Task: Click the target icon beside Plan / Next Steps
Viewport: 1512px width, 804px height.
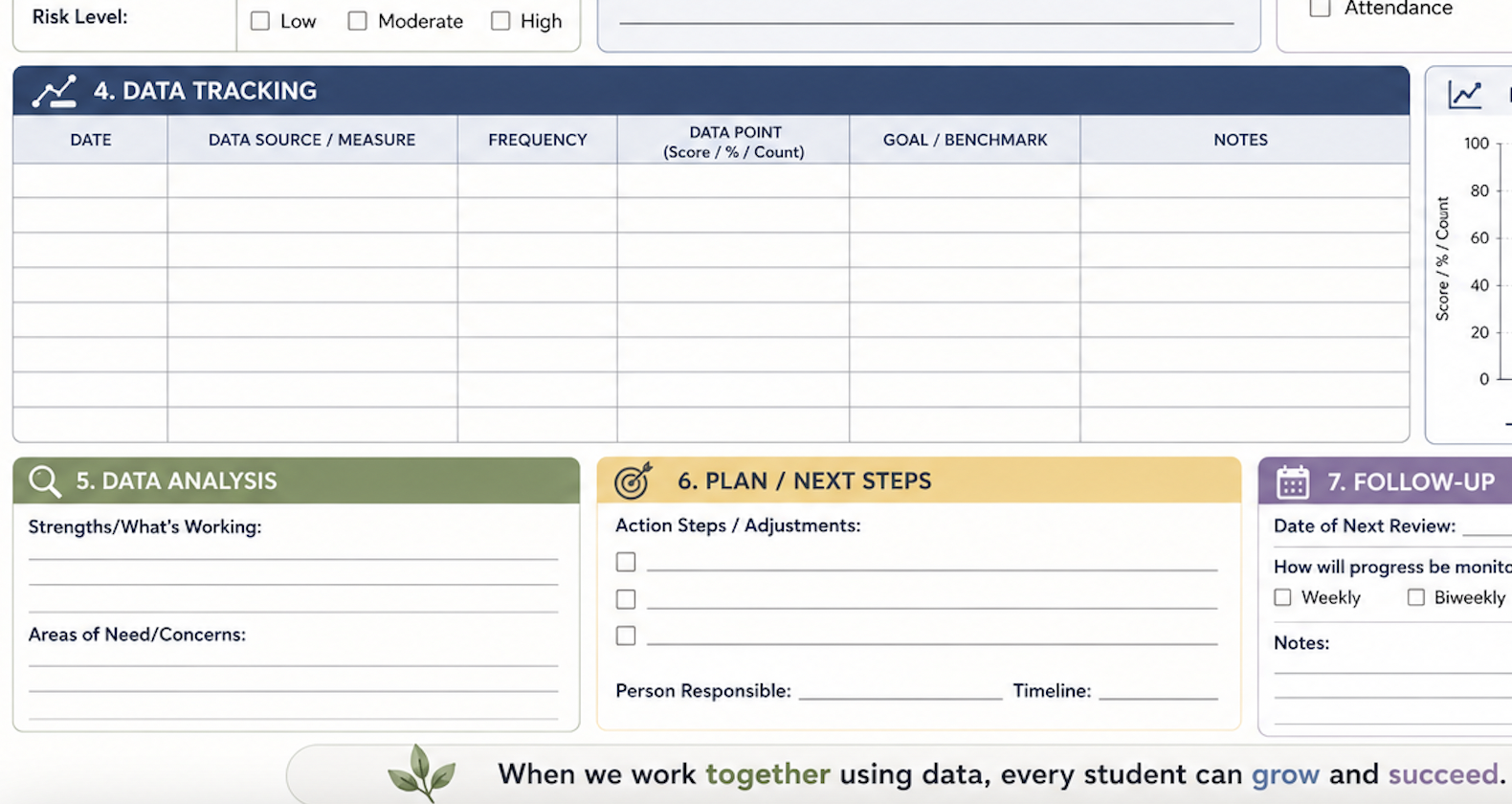Action: click(x=633, y=480)
